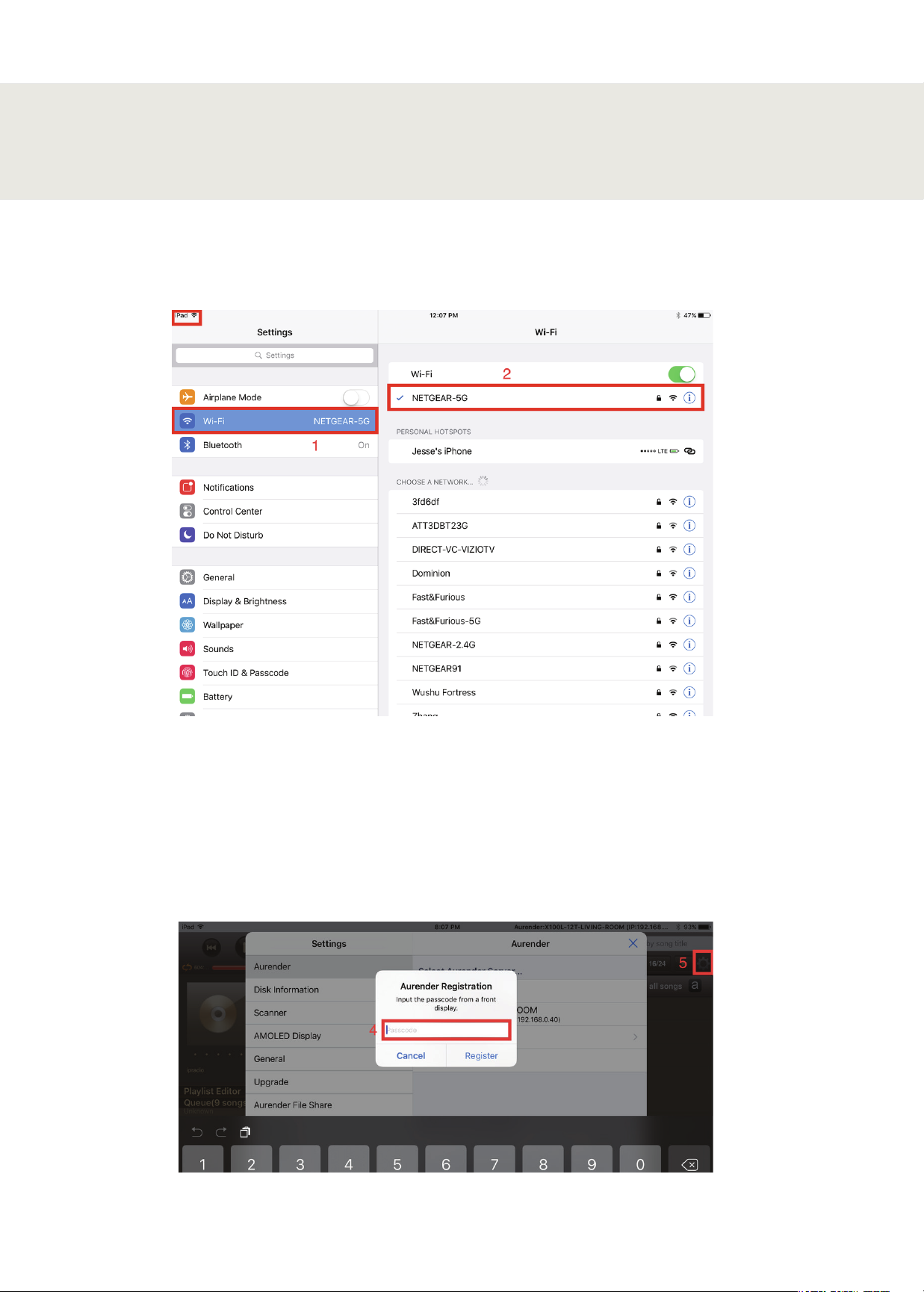924x1292 pixels.
Task: Open General in Aurender settings list
Action: click(x=329, y=1059)
